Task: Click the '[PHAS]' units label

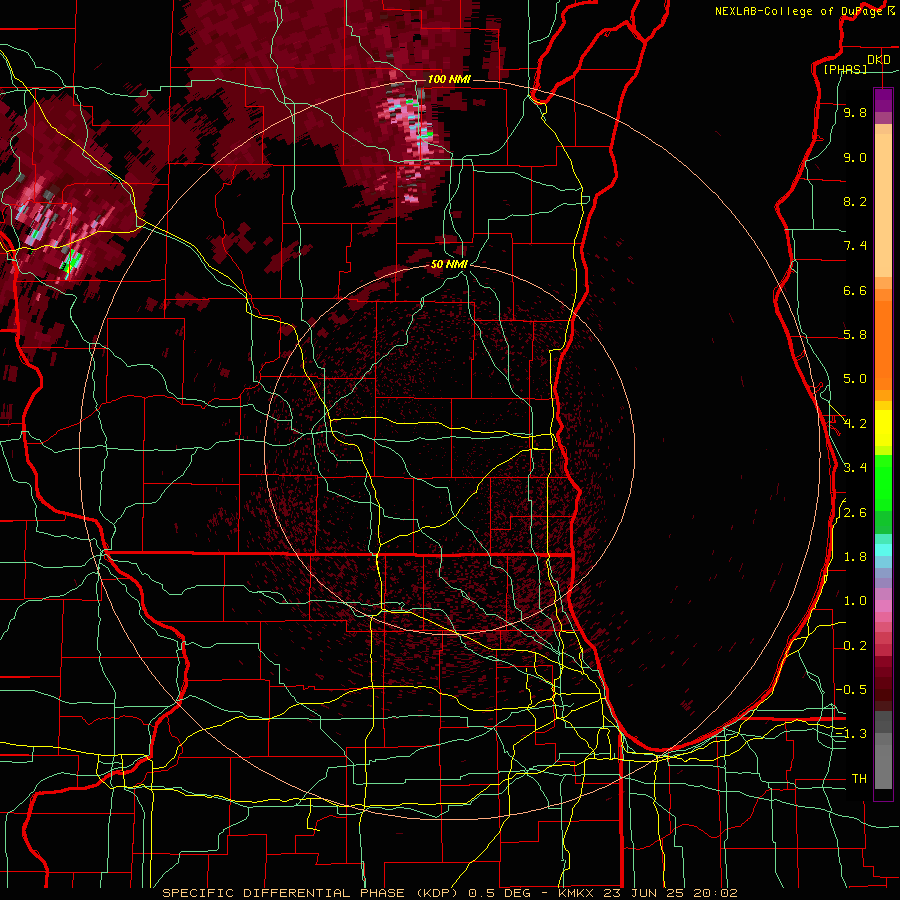Action: [845, 69]
